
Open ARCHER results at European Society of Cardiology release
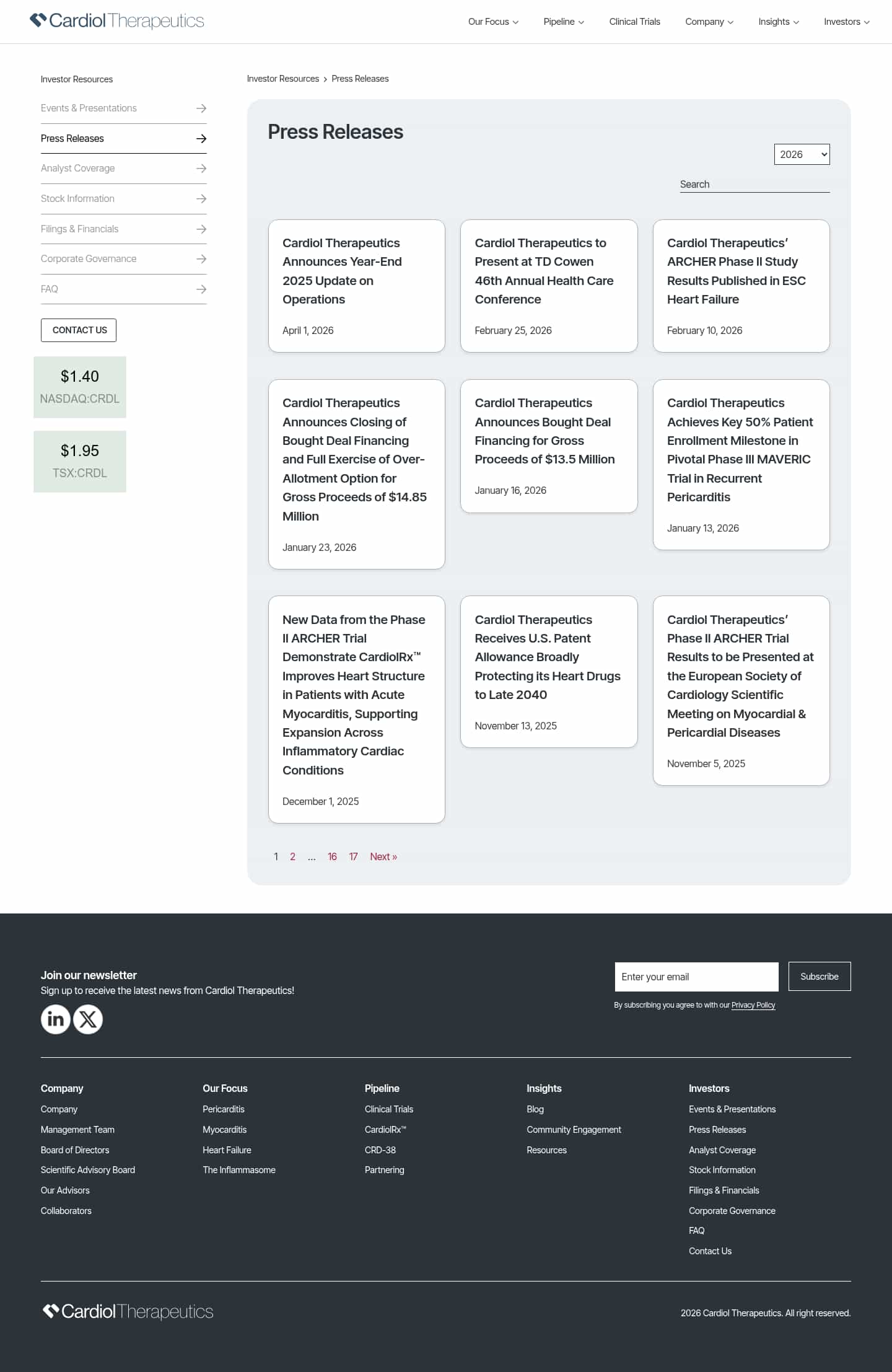741,690
